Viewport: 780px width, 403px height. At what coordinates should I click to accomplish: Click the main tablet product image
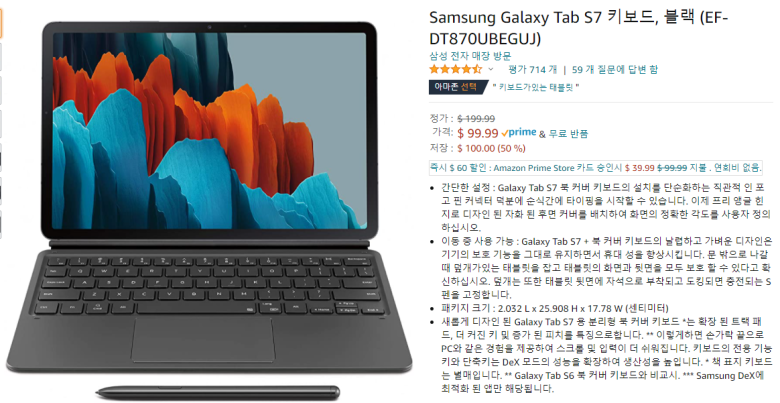209,199
